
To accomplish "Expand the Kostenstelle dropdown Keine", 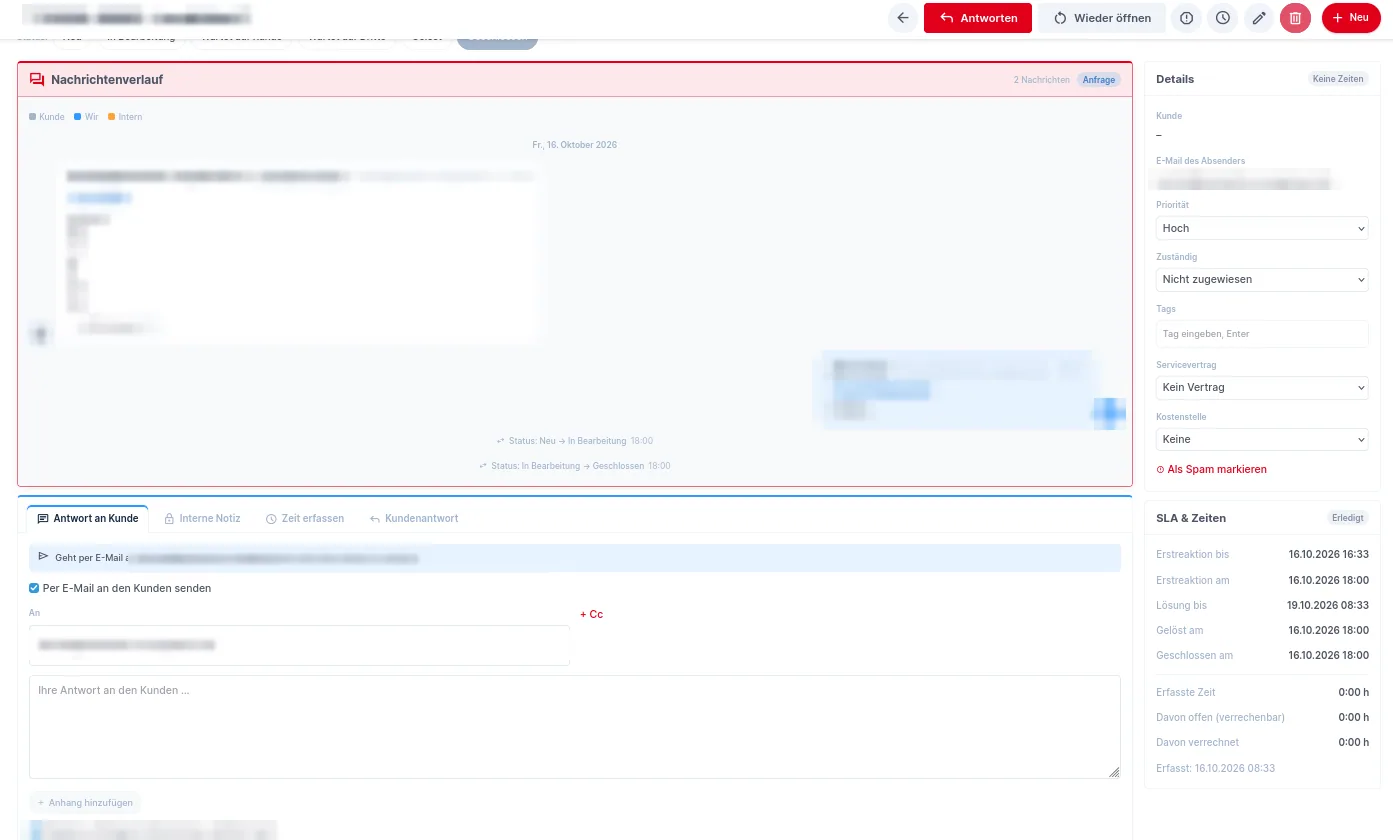I will pos(1262,439).
